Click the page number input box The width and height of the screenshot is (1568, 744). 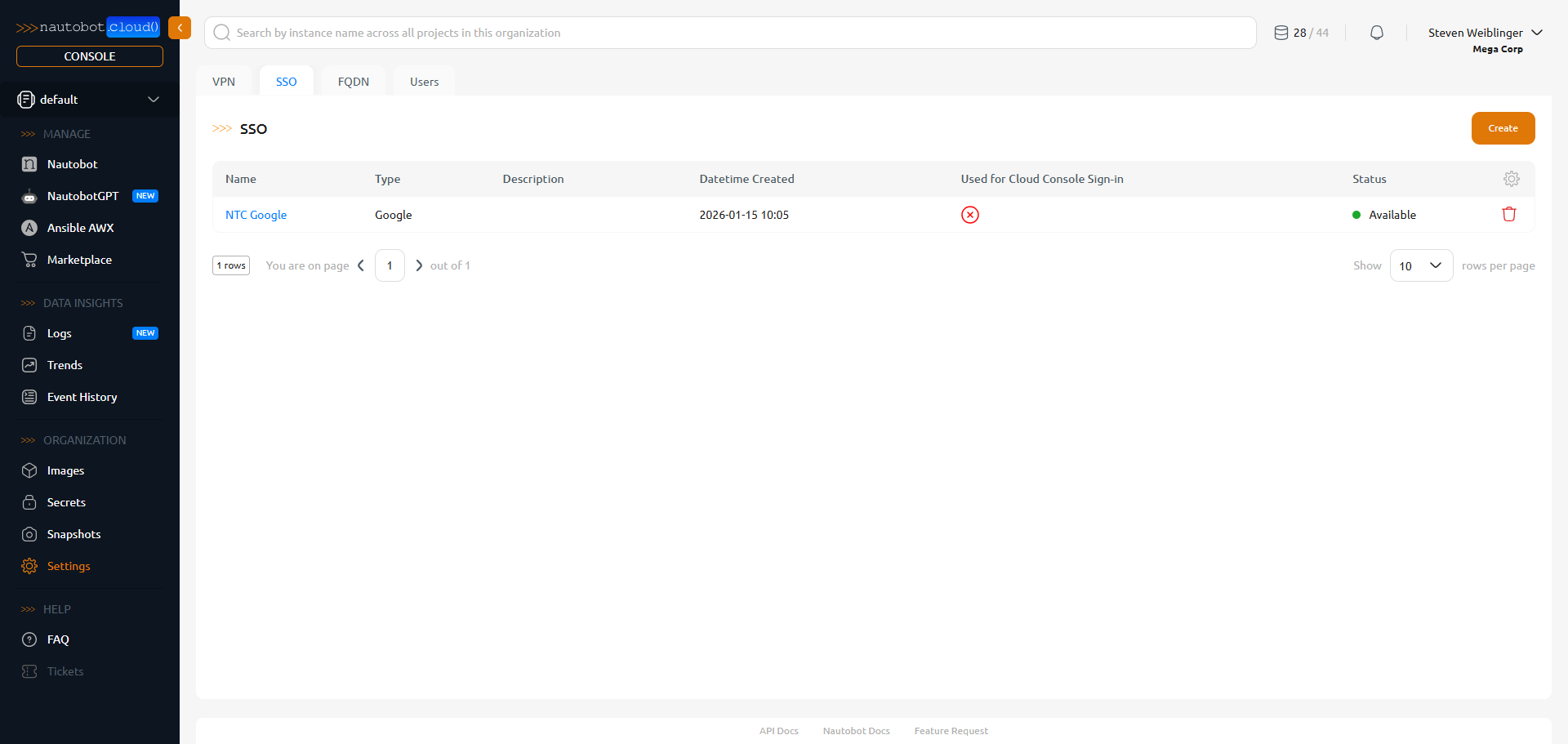pos(390,265)
